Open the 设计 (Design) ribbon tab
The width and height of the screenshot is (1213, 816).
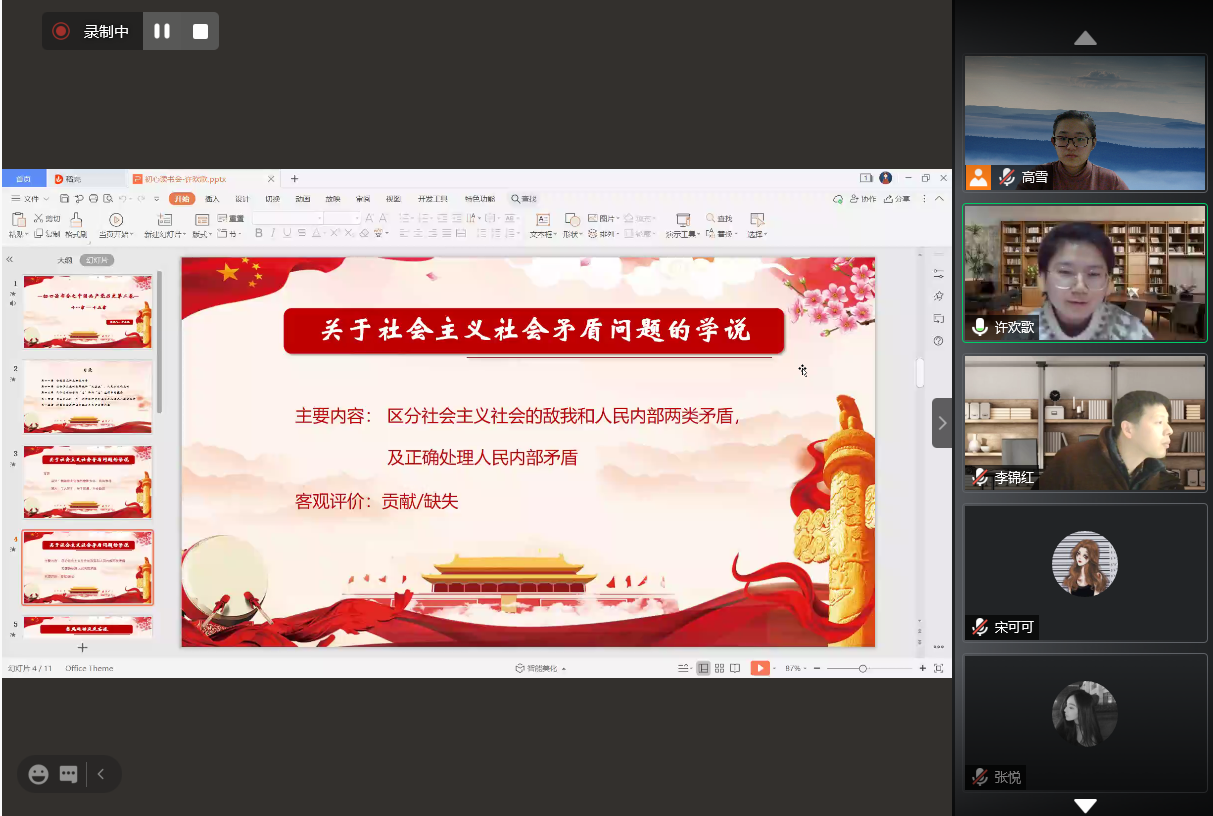[x=242, y=199]
